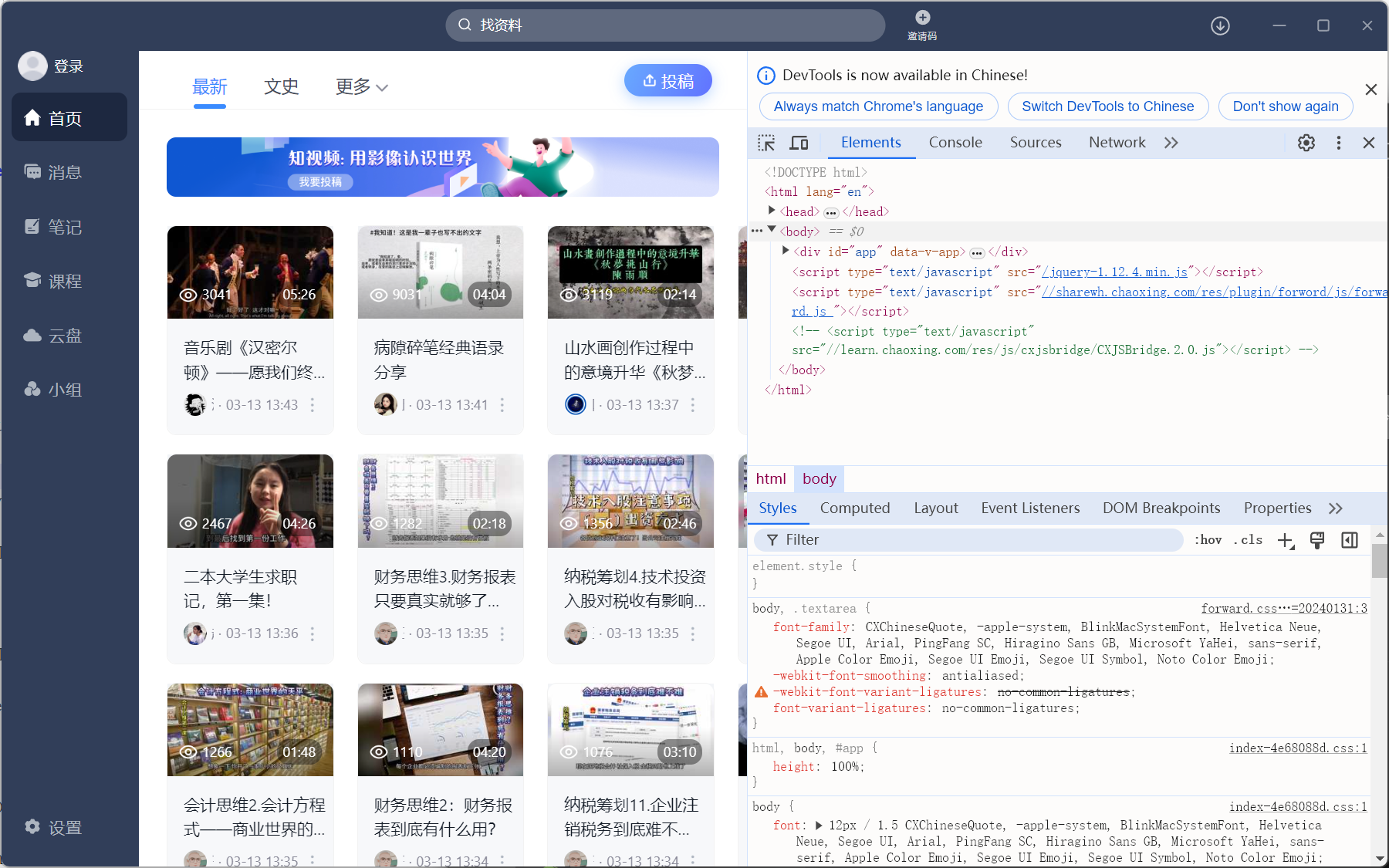Click the Styles Filter input
Viewport: 1389px width, 868px height.
(969, 540)
